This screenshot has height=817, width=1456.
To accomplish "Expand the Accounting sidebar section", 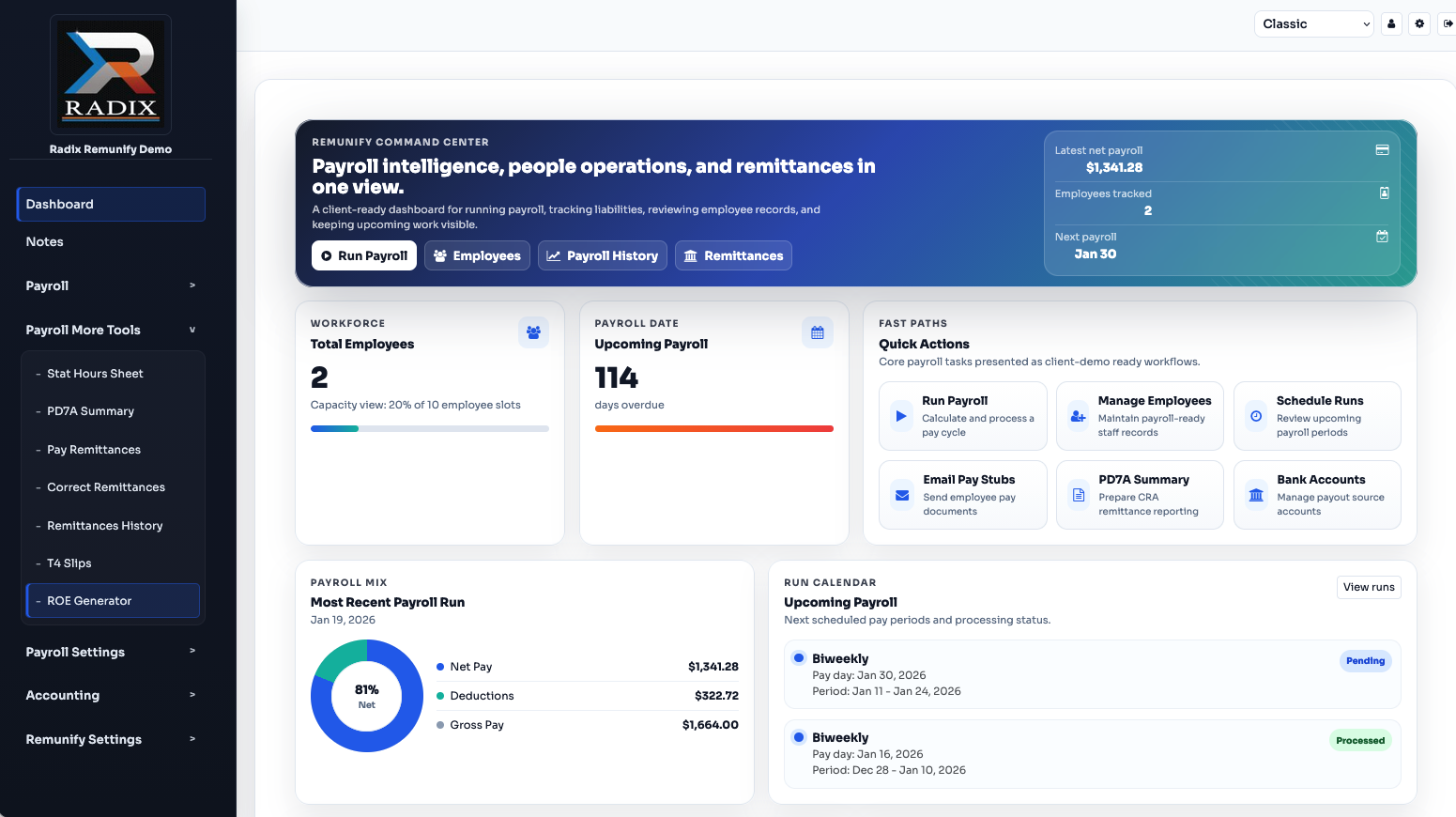I will click(111, 695).
